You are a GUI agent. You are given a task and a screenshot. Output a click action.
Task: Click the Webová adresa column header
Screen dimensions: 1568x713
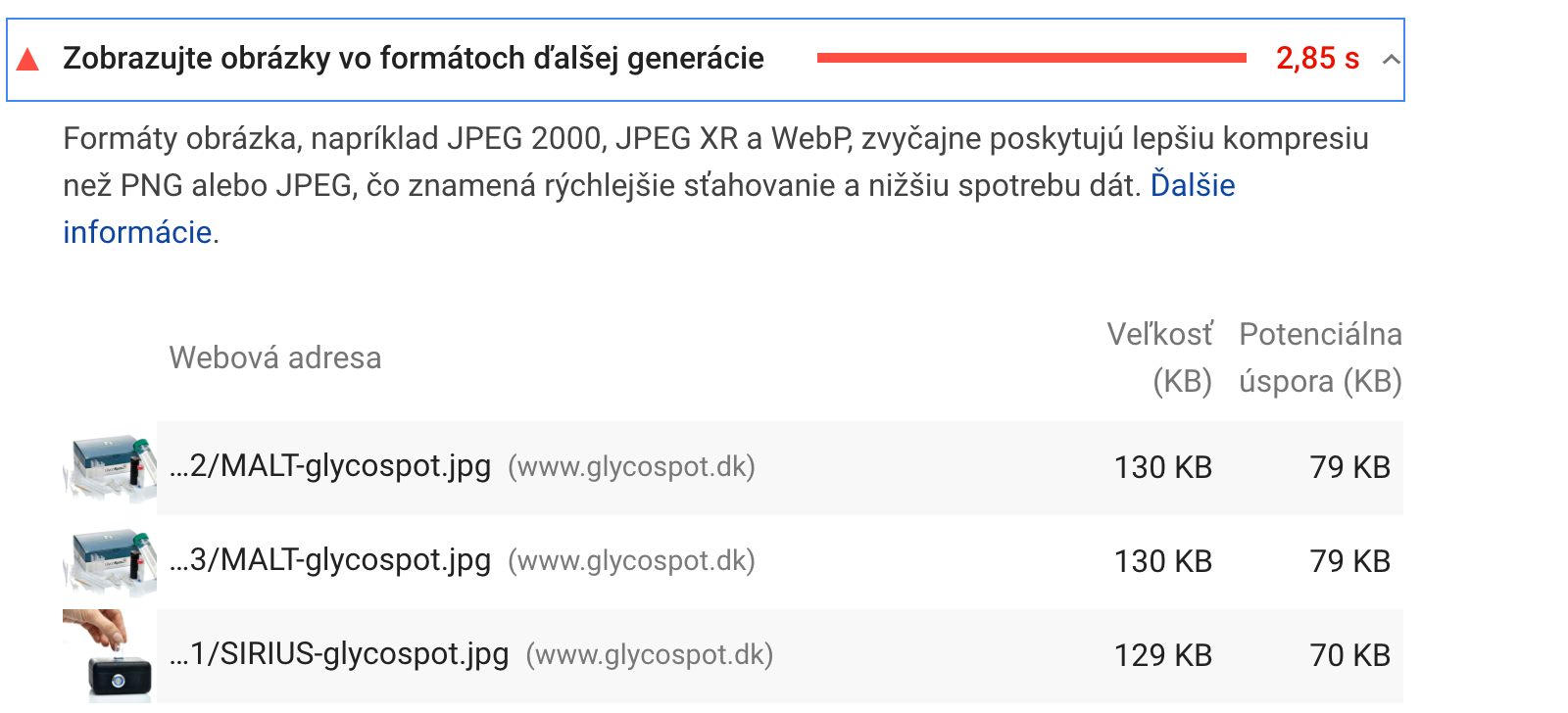coord(275,357)
